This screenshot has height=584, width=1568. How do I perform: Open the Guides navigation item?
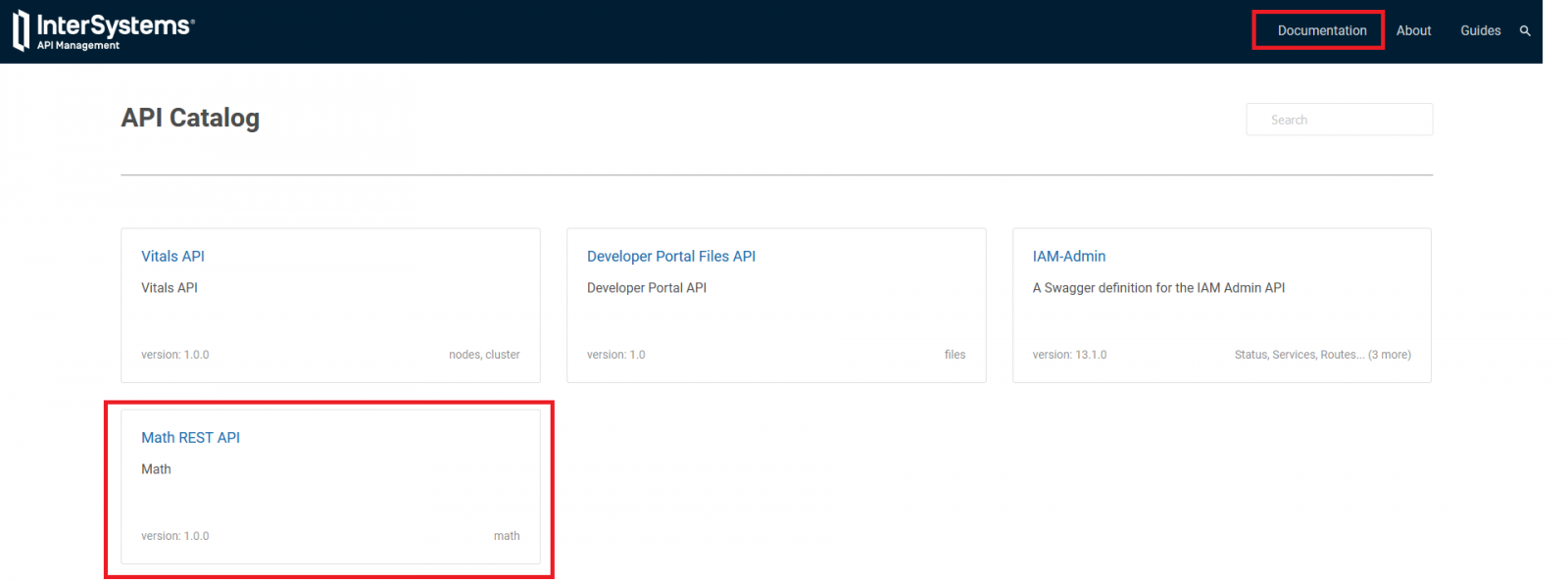1480,30
